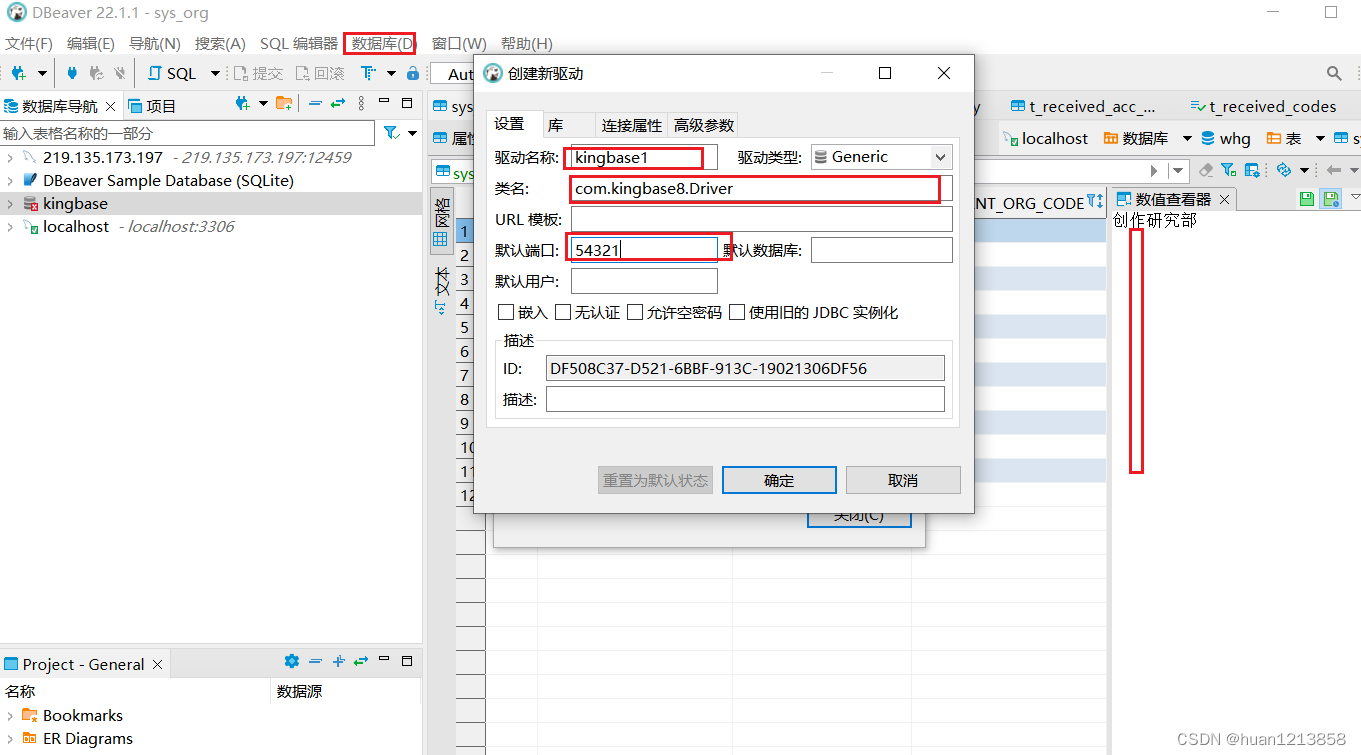Expand the kingbase connection node

pos(10,203)
